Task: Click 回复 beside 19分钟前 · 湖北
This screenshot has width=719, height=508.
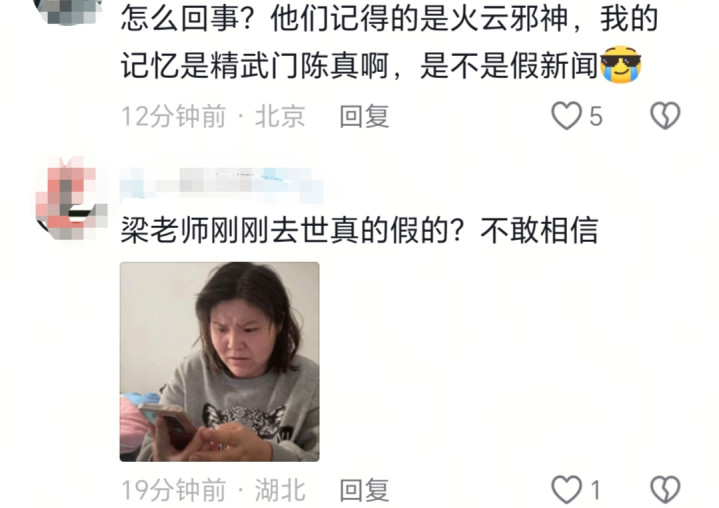Action: coord(364,490)
